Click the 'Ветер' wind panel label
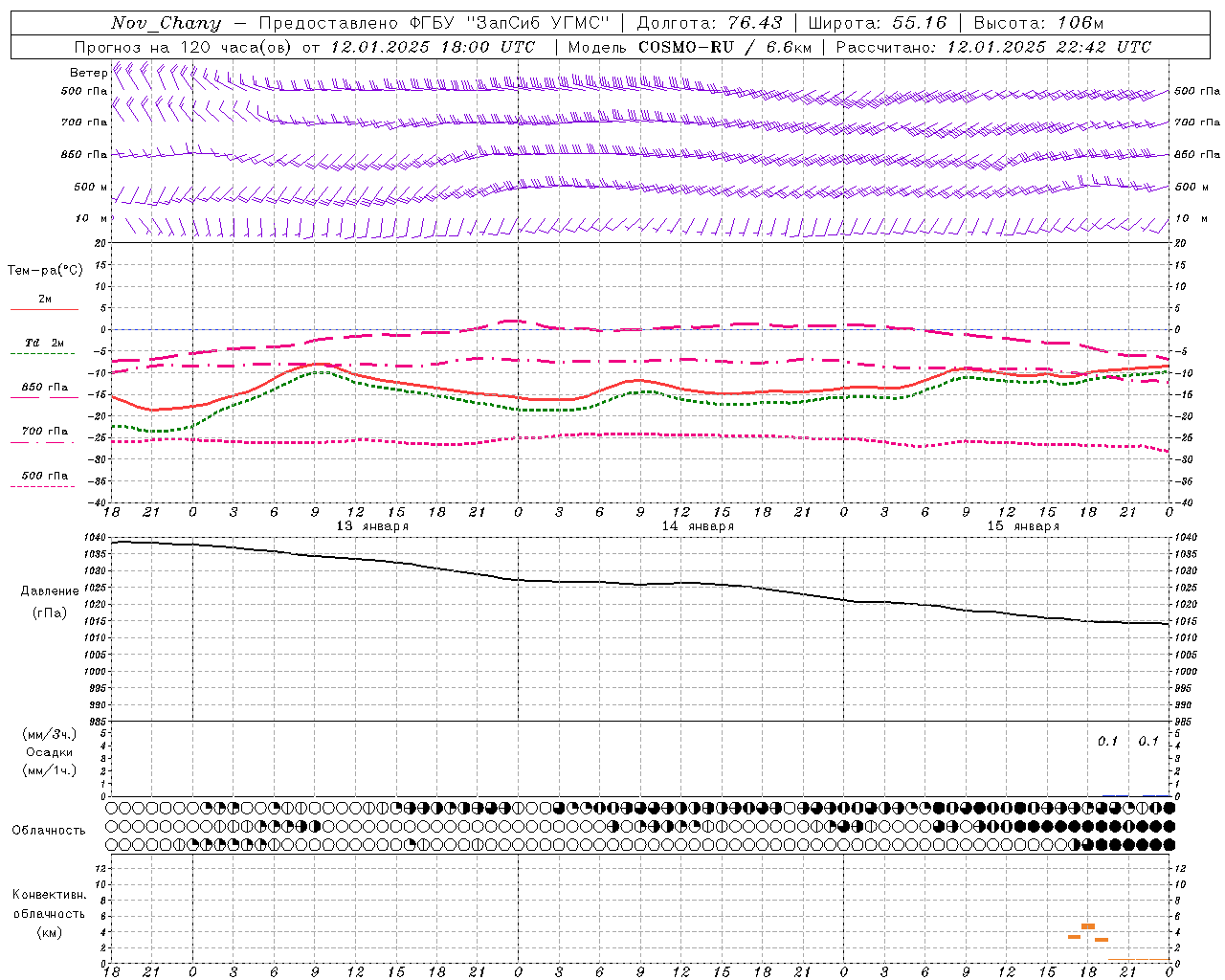 [88, 73]
